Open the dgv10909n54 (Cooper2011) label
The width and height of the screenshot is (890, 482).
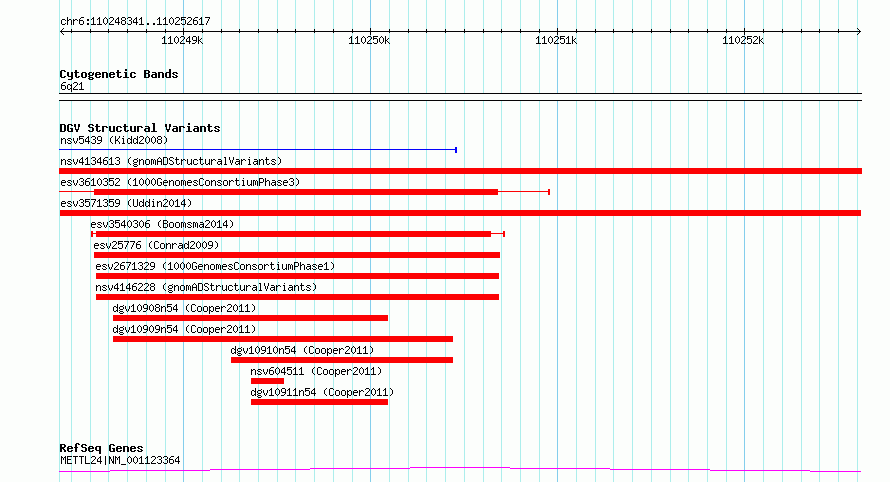pyautogui.click(x=184, y=329)
